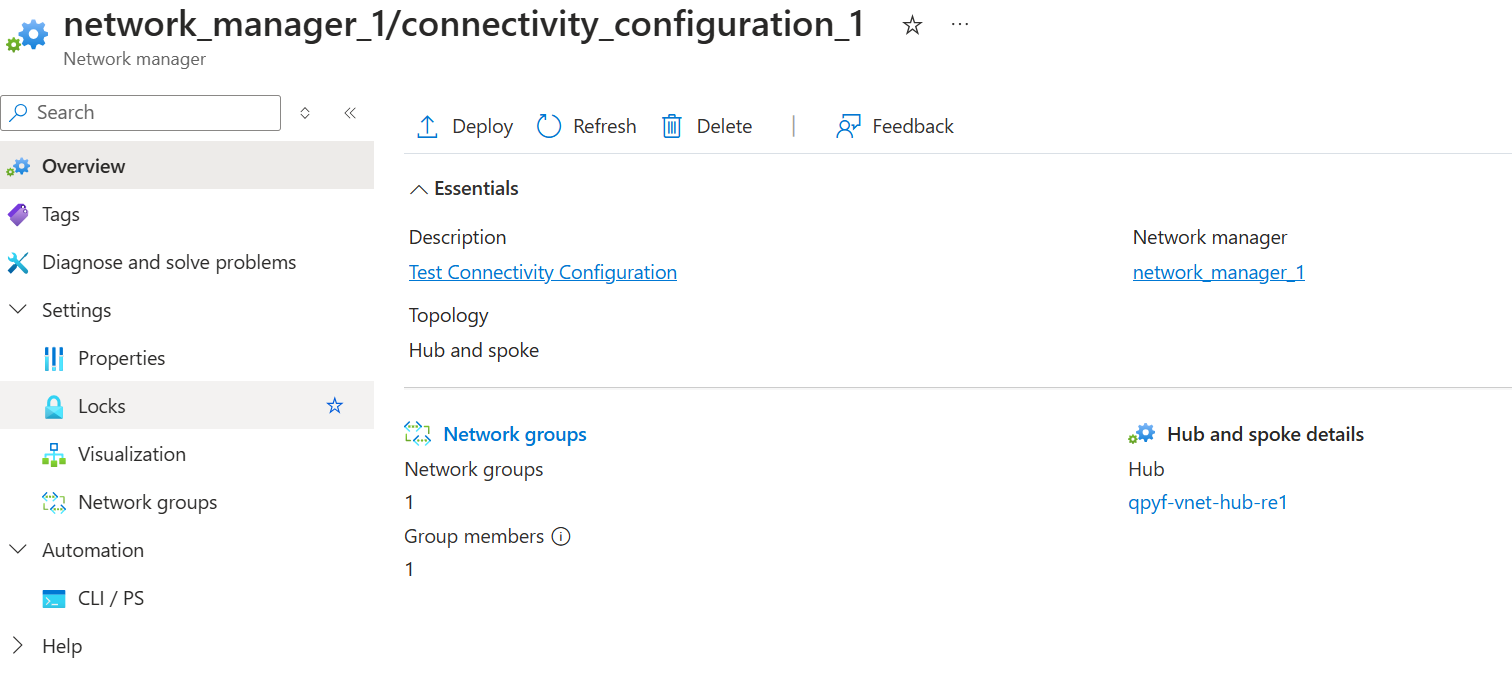This screenshot has width=1512, height=683.
Task: Collapse the Essentials section
Action: (419, 189)
